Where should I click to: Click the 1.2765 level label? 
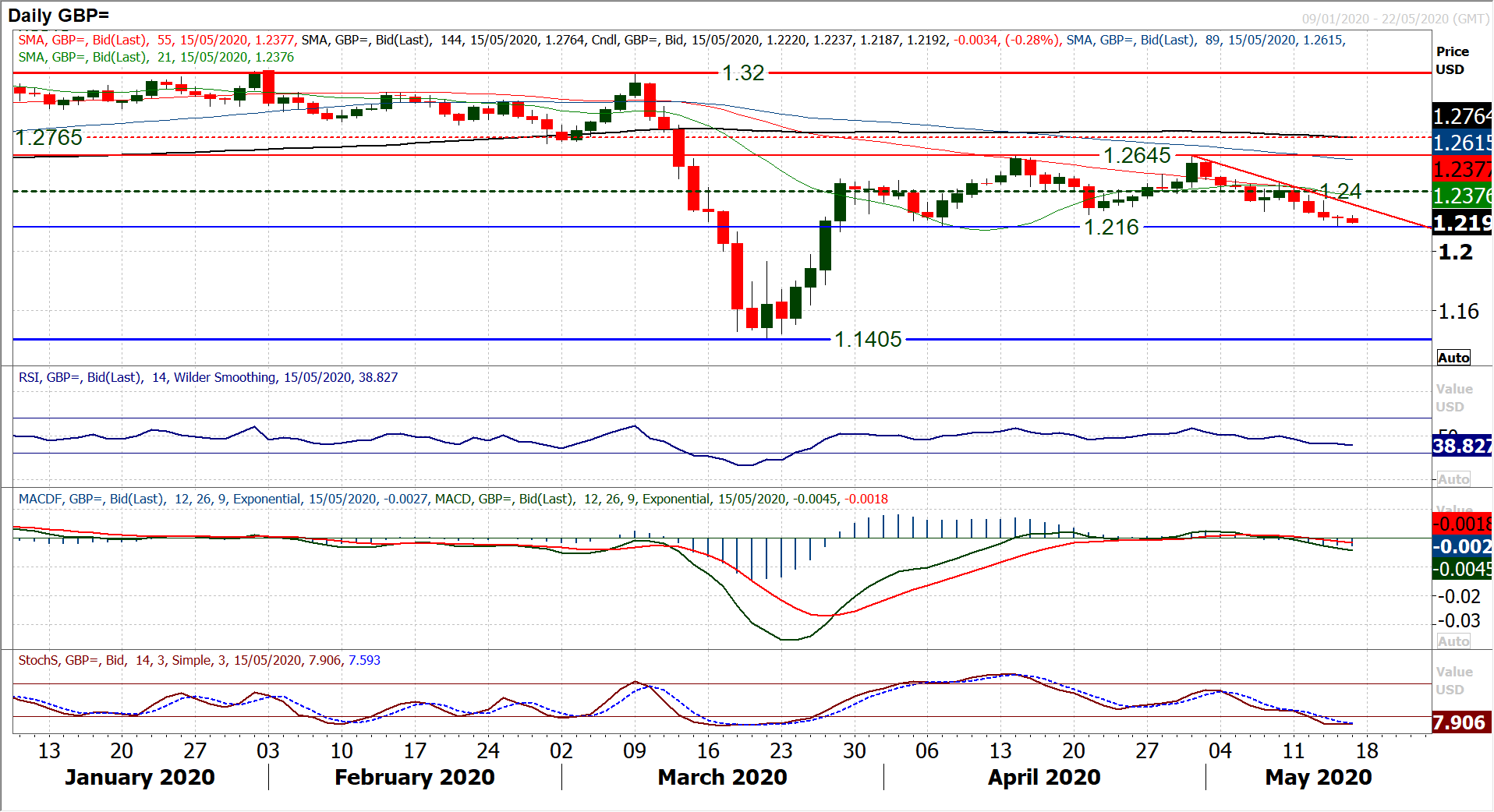tap(48, 138)
